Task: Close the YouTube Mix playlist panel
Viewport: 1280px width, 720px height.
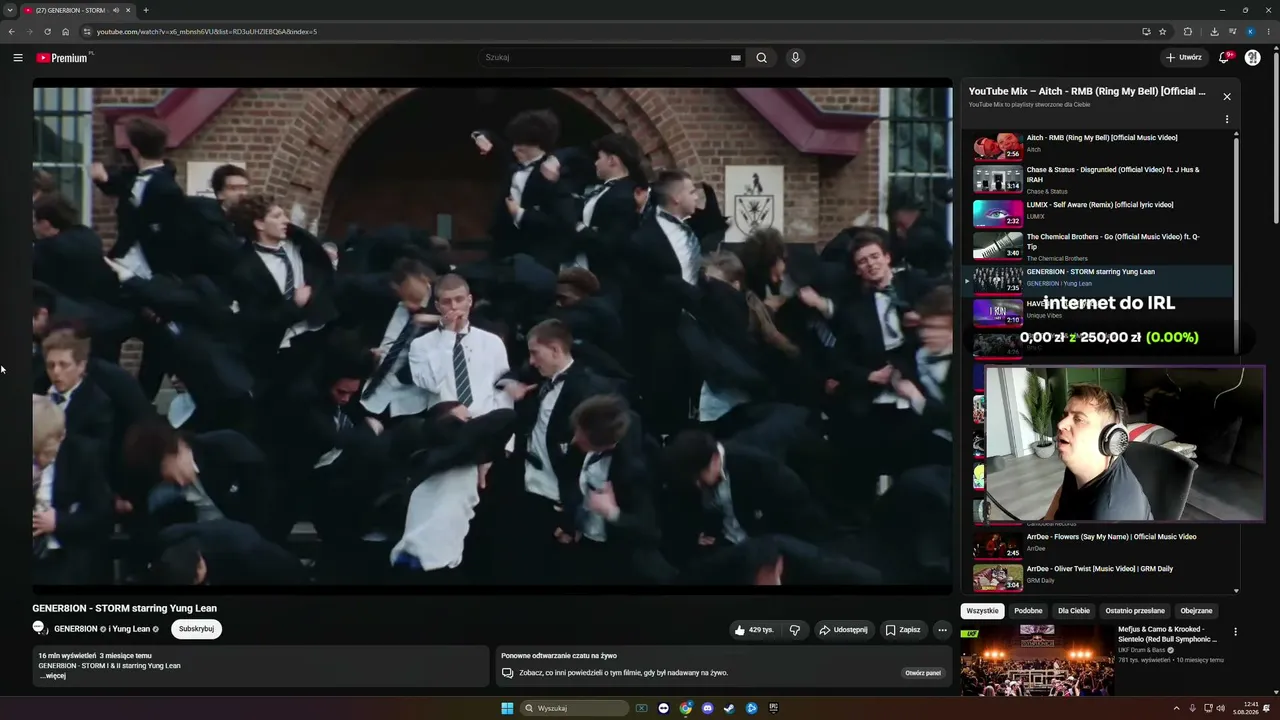Action: click(x=1227, y=97)
